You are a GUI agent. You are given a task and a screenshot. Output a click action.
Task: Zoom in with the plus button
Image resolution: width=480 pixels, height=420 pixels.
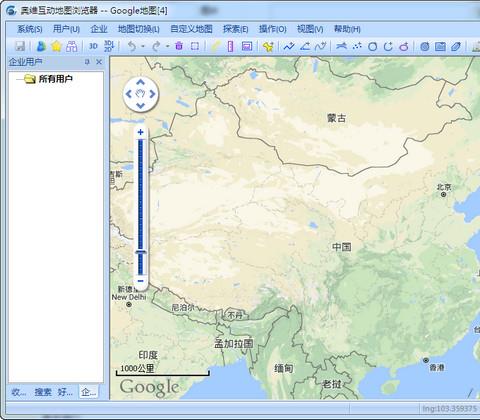point(140,132)
